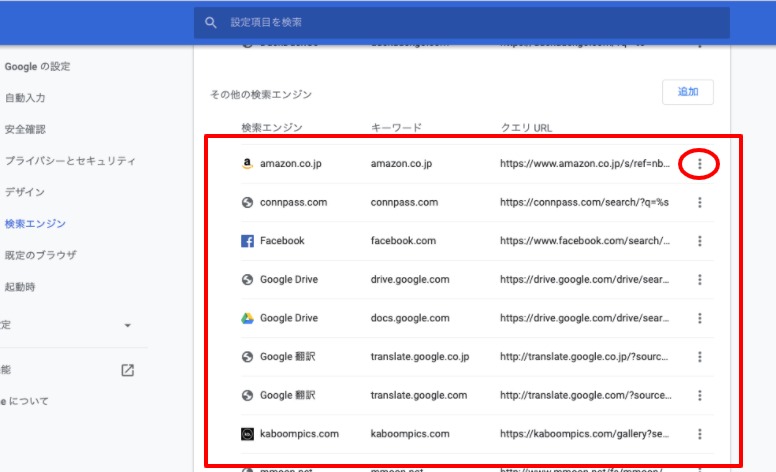Image resolution: width=776 pixels, height=472 pixels.
Task: Open more actions for Facebook search engine
Action: tap(700, 241)
